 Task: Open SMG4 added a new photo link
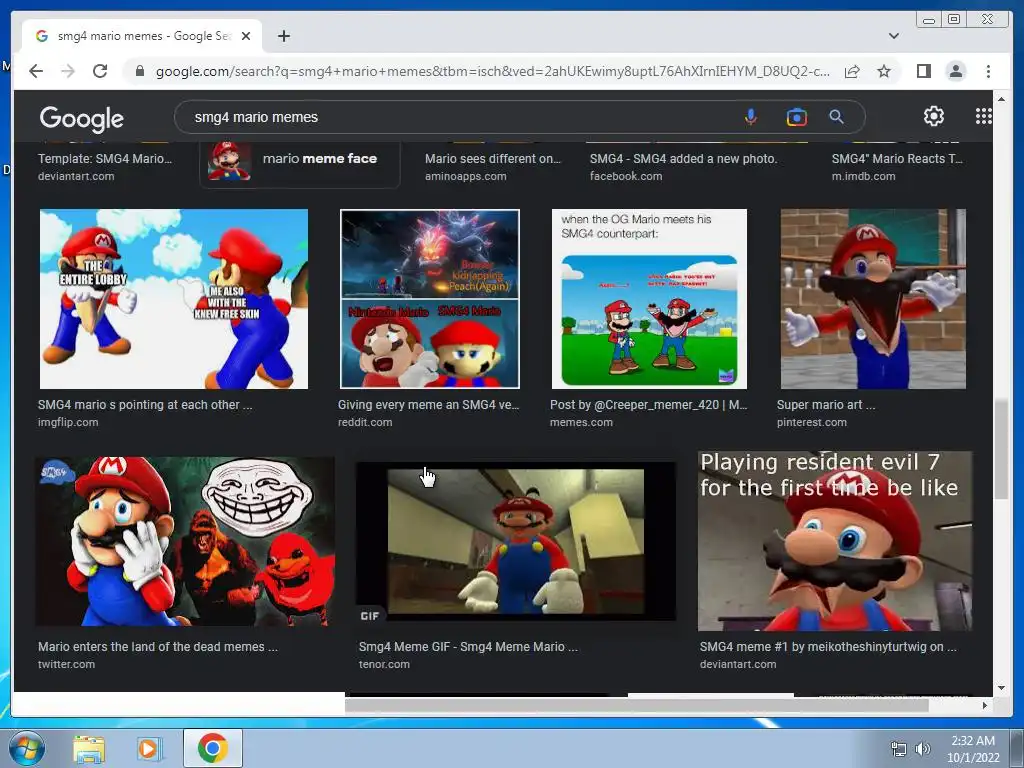683,166
